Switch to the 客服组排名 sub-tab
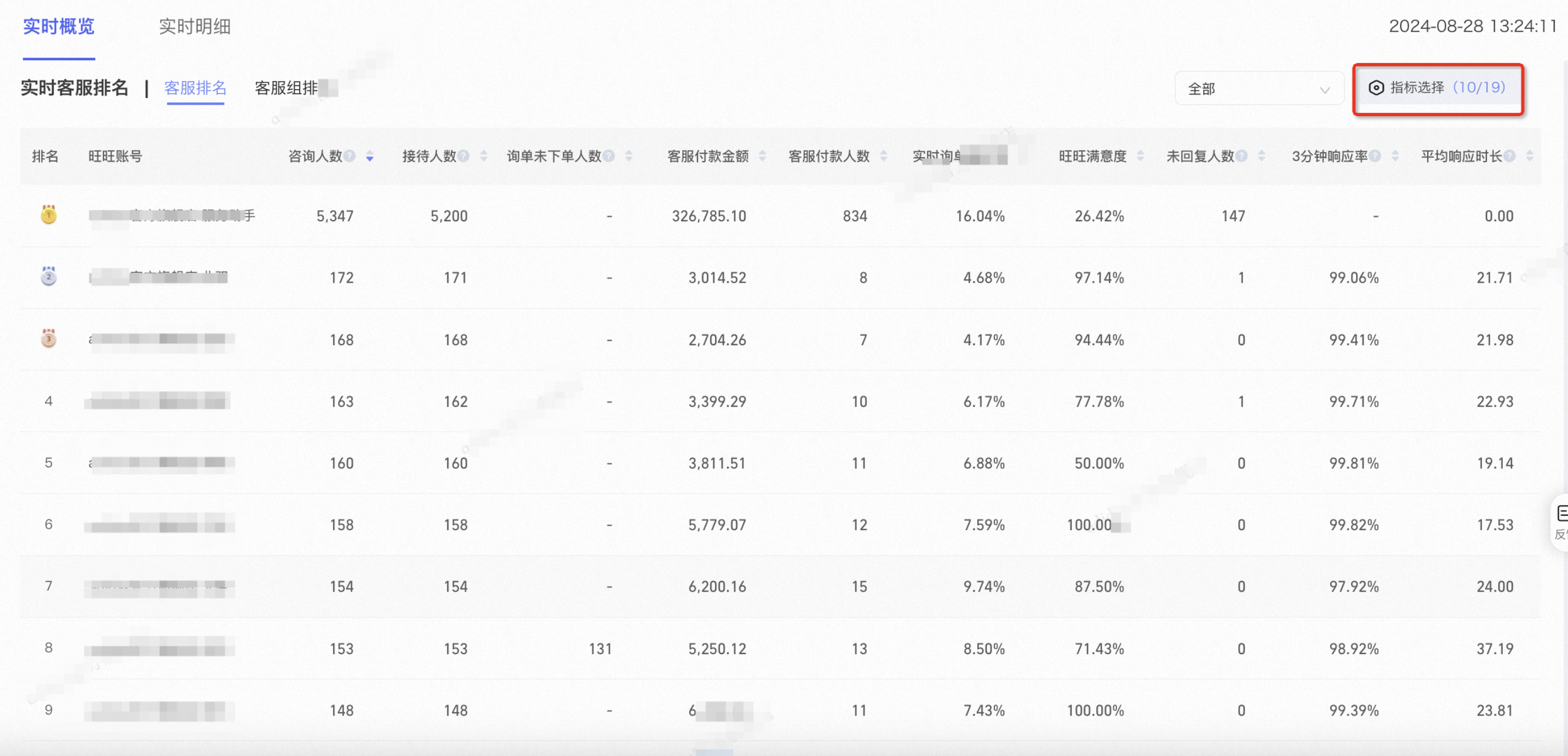This screenshot has height=756, width=1568. click(296, 88)
